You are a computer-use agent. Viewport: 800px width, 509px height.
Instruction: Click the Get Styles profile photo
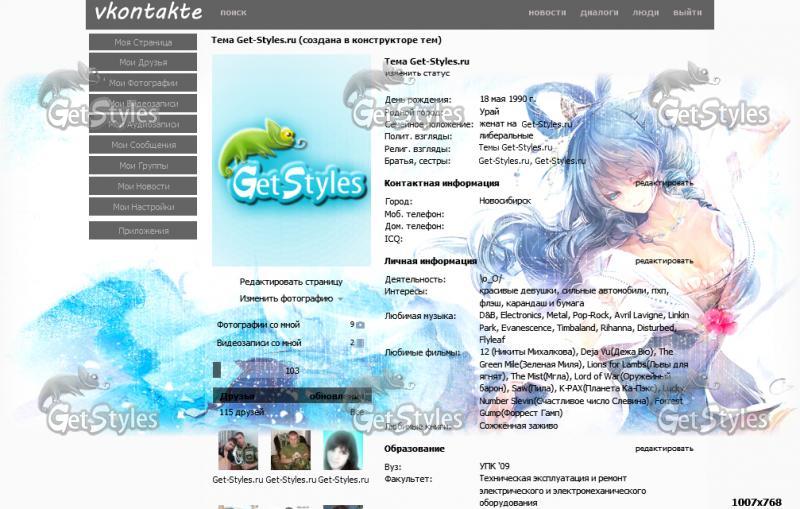[x=291, y=160]
